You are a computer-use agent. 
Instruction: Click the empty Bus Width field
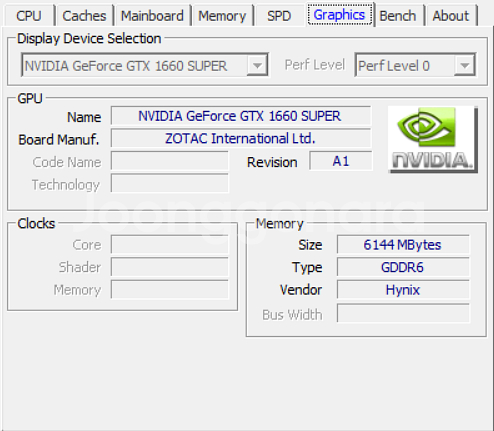pyautogui.click(x=403, y=313)
